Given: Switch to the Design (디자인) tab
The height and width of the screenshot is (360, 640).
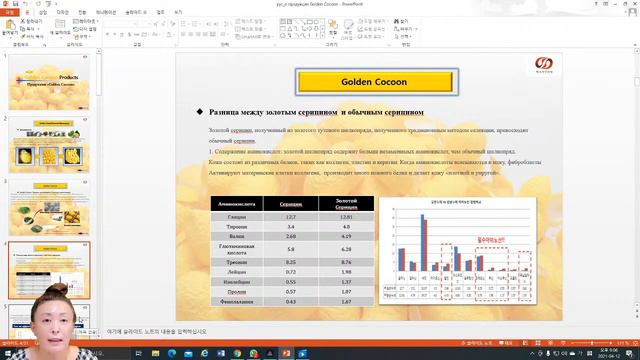Looking at the screenshot, I should pos(62,12).
